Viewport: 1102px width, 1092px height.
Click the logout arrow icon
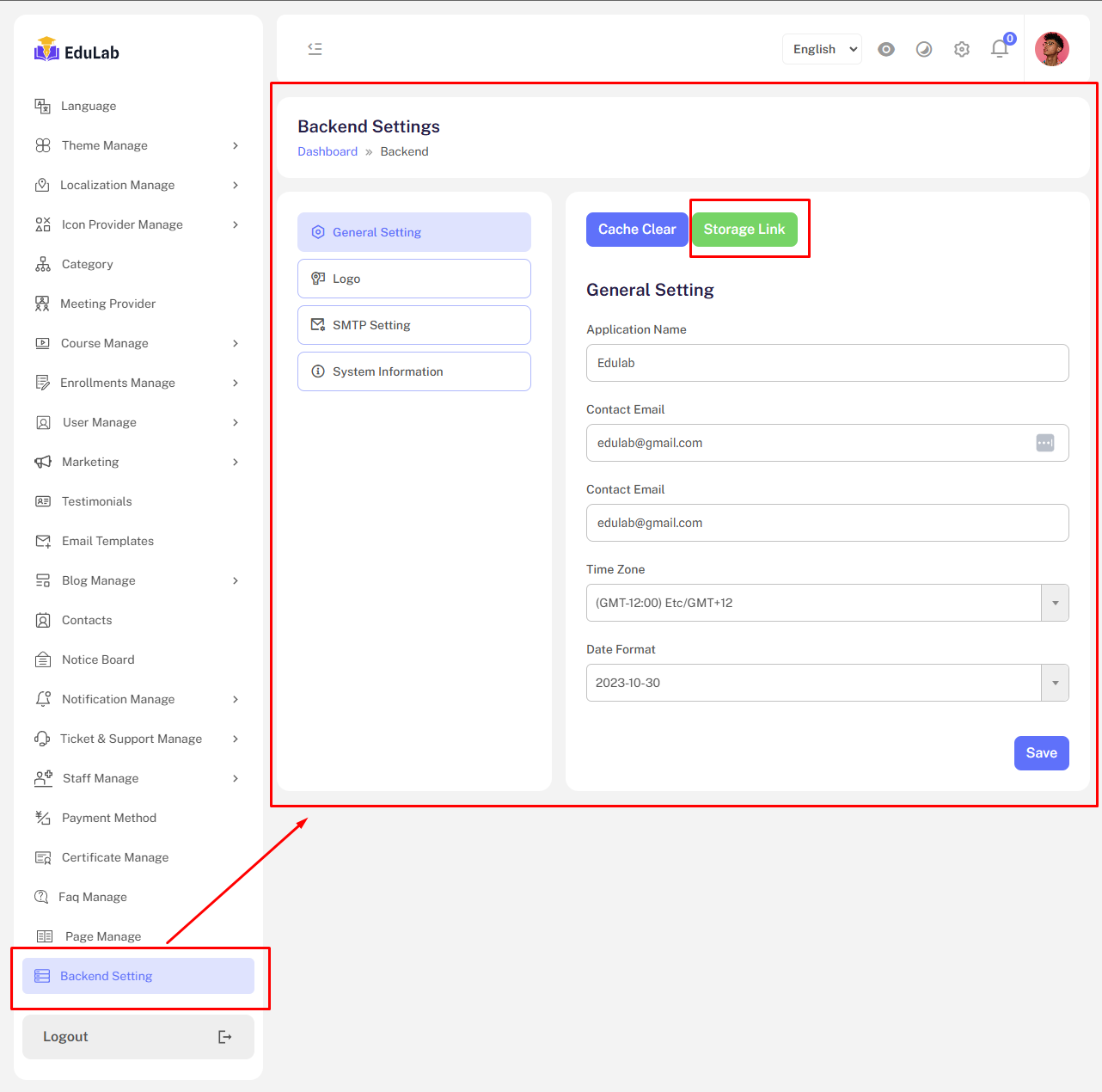click(224, 1037)
